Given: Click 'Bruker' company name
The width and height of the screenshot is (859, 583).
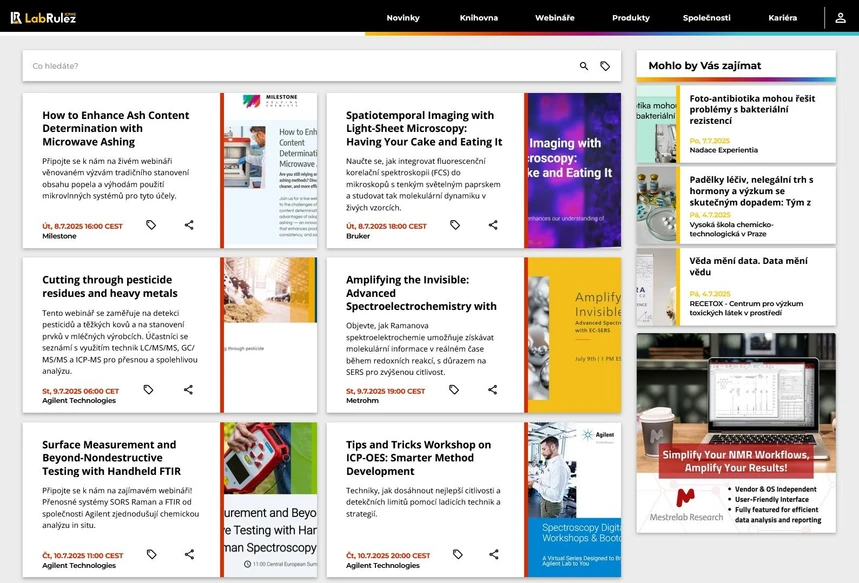Looking at the screenshot, I should (358, 236).
